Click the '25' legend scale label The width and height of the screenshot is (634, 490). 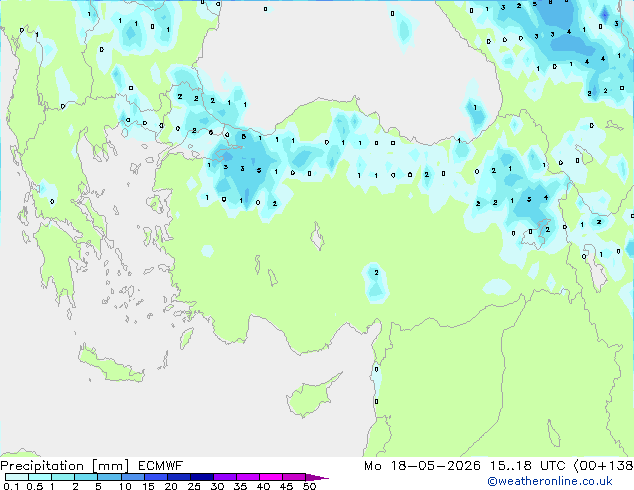point(194,486)
